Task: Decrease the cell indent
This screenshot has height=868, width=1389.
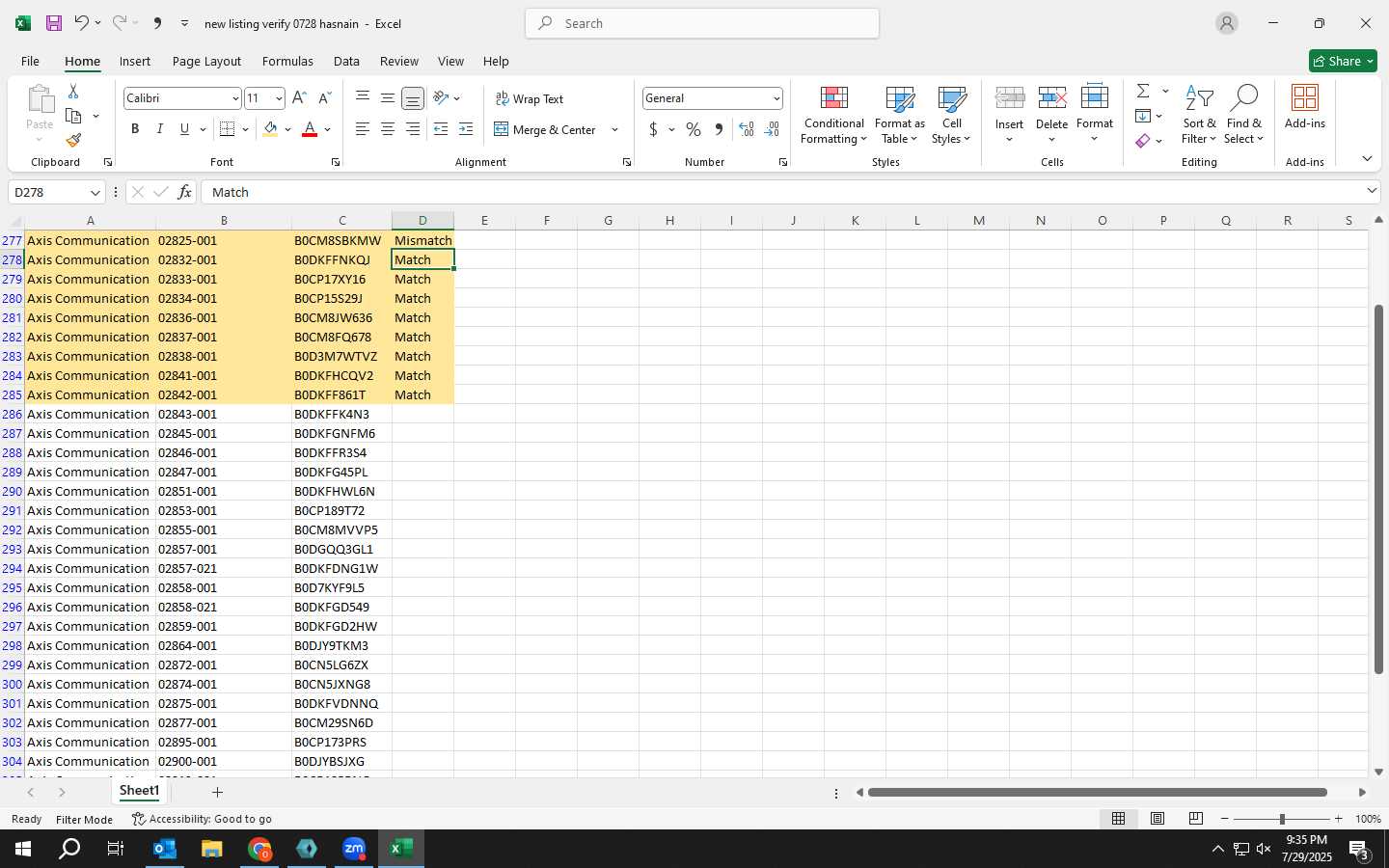Action: pos(441,129)
